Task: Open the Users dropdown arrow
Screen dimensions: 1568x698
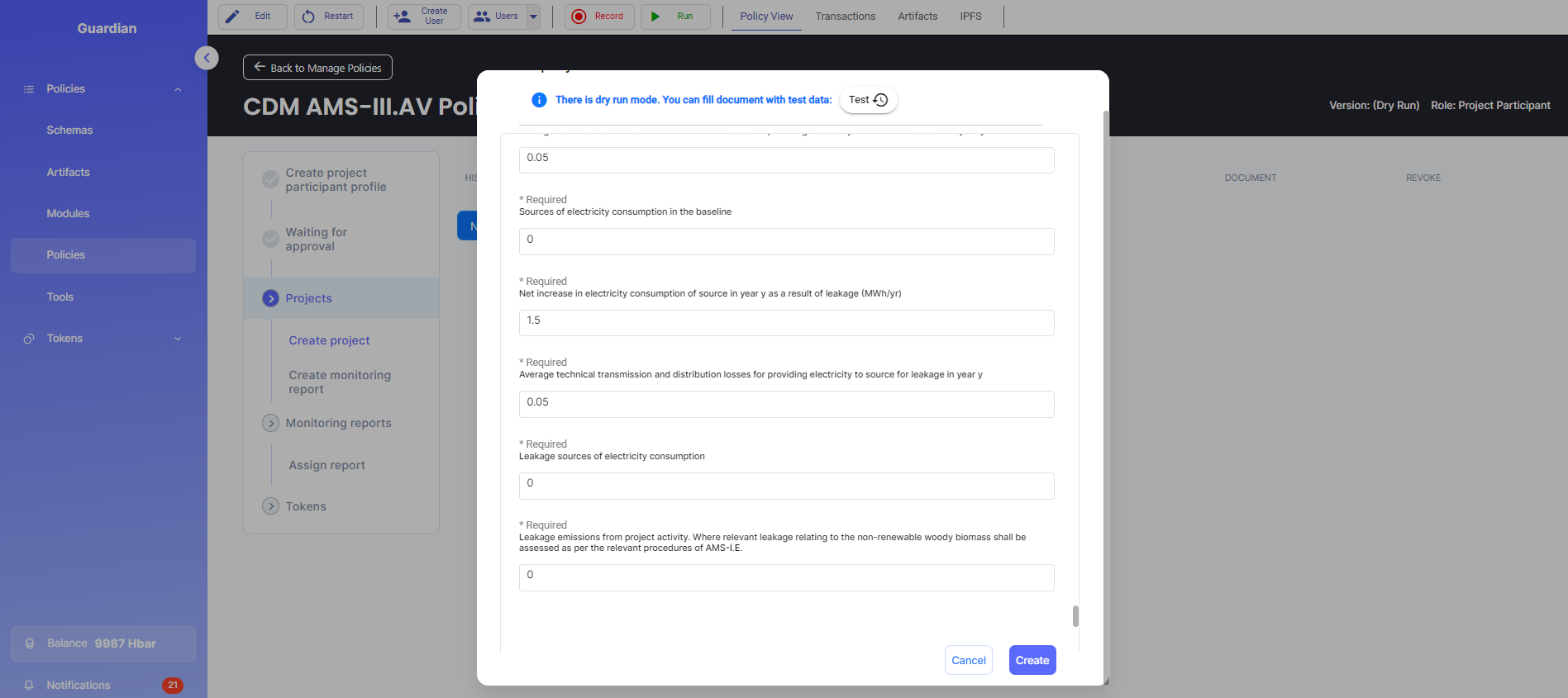Action: pos(533,17)
